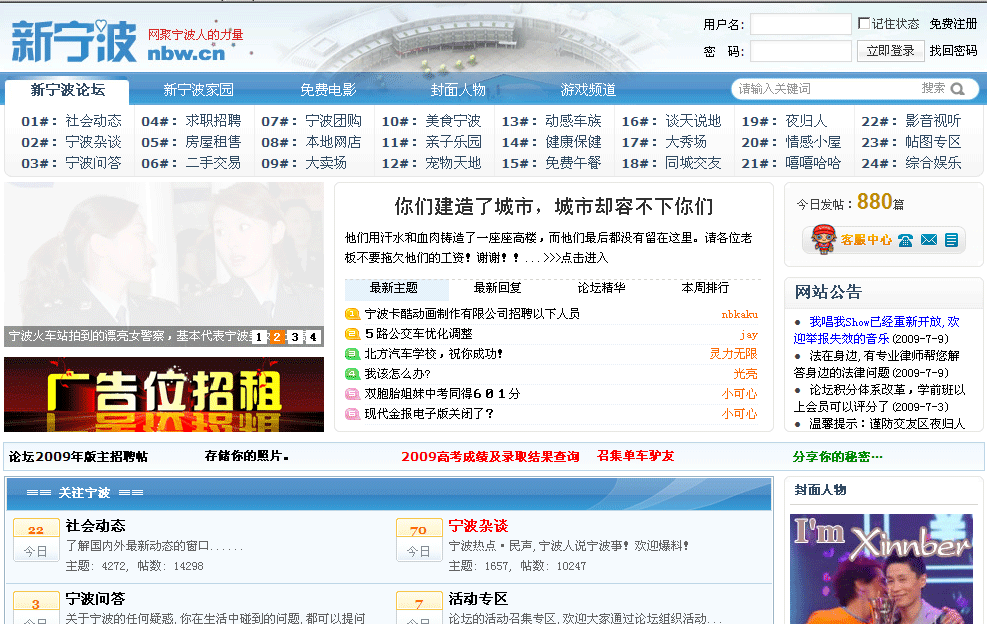Viewport: 987px width, 624px height.
Task: Click rank 1 icon beside 宁波卡酷动画 post
Action: click(x=352, y=314)
